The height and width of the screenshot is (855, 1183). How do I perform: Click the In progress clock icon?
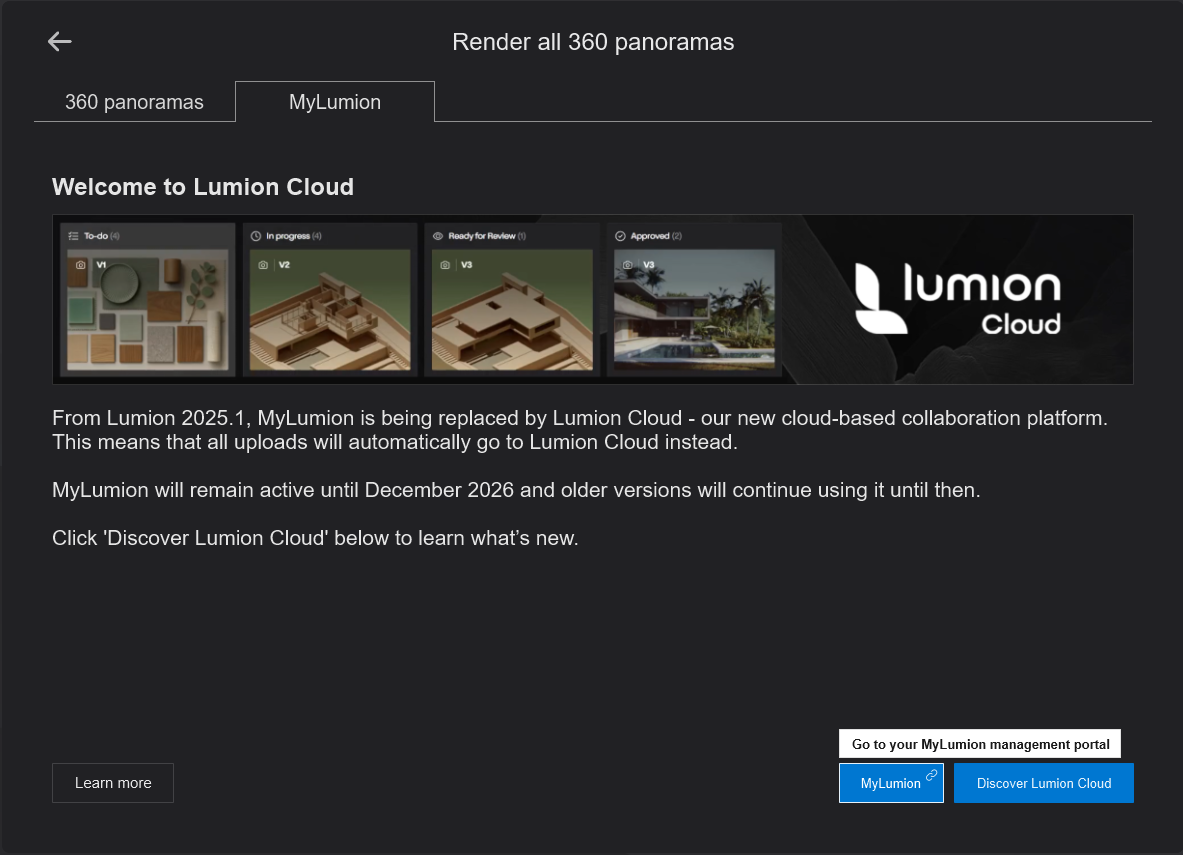tap(256, 236)
